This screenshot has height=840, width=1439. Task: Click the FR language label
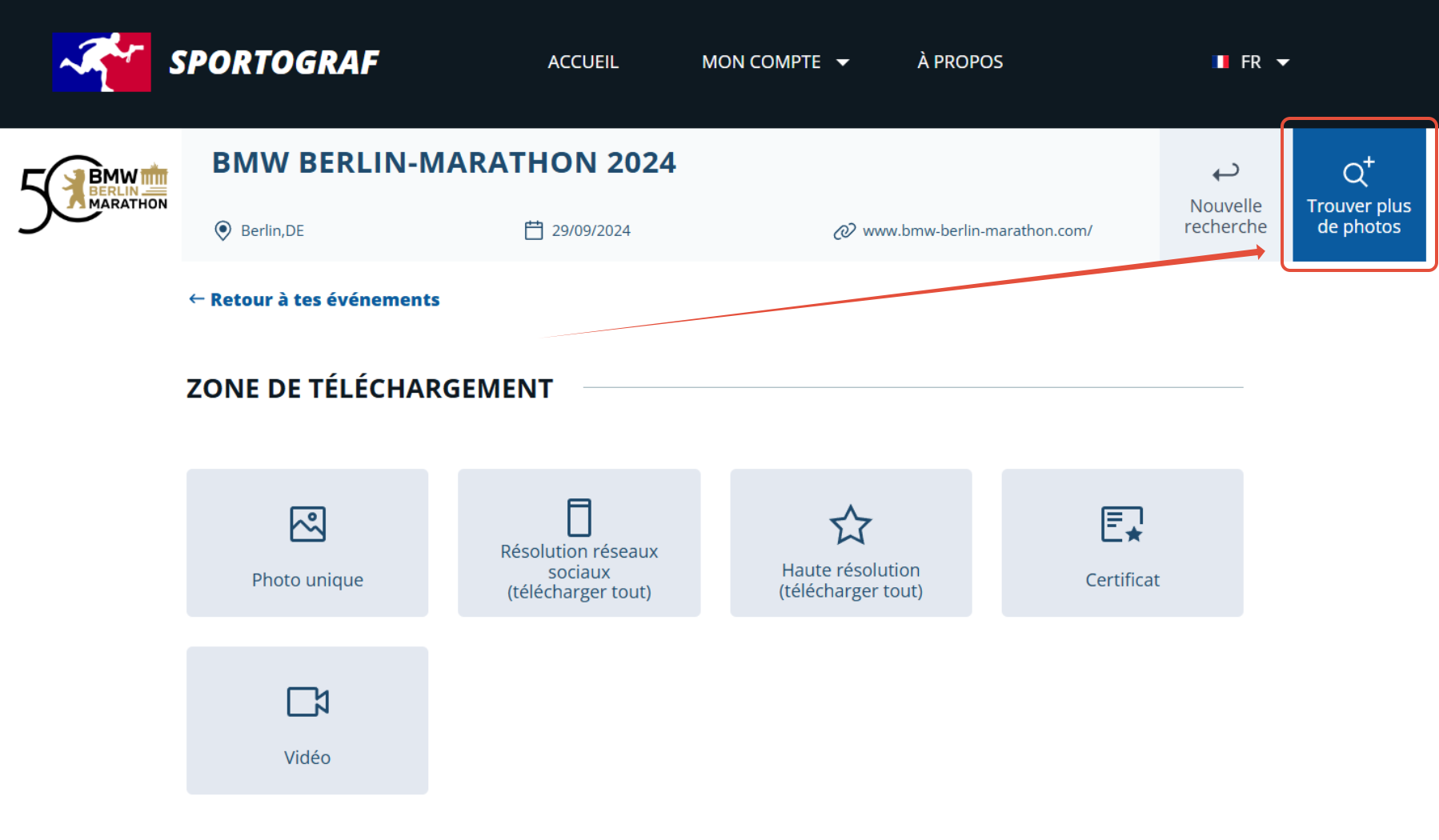(x=1251, y=62)
